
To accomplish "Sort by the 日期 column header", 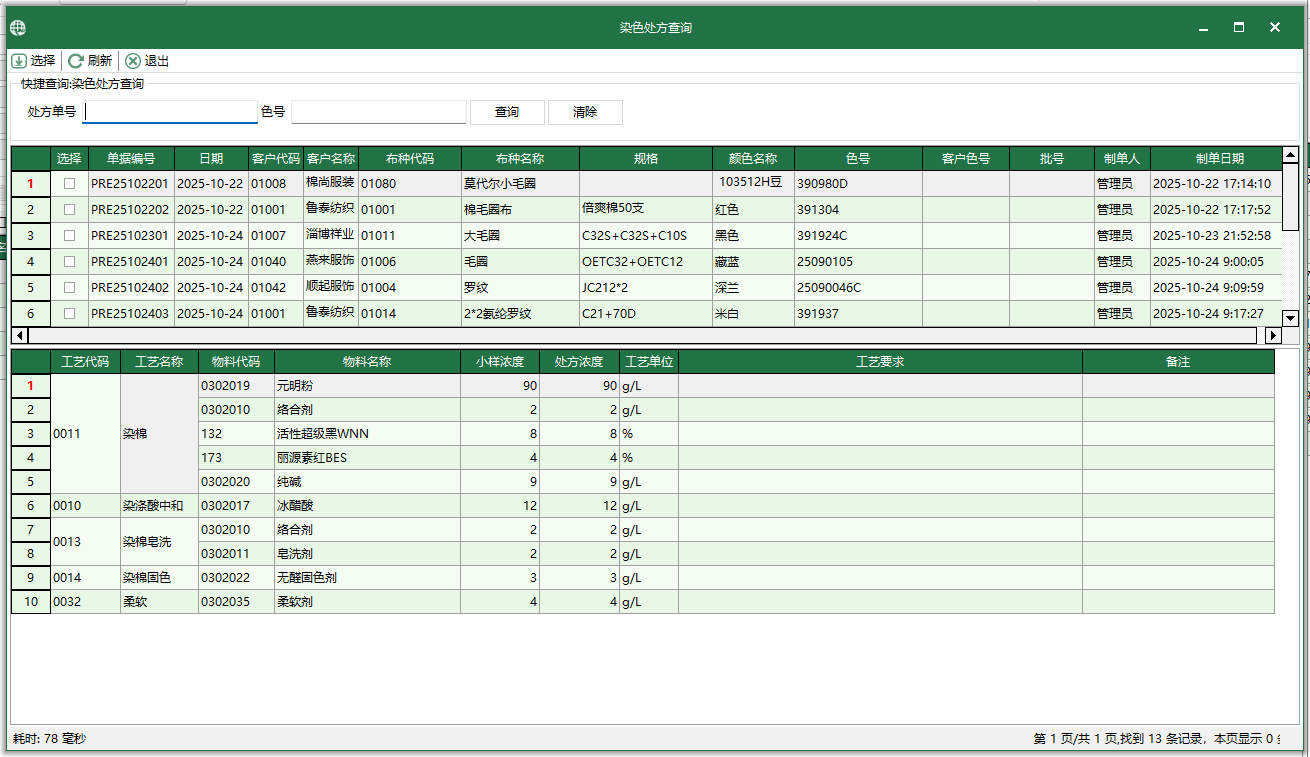I will [211, 159].
